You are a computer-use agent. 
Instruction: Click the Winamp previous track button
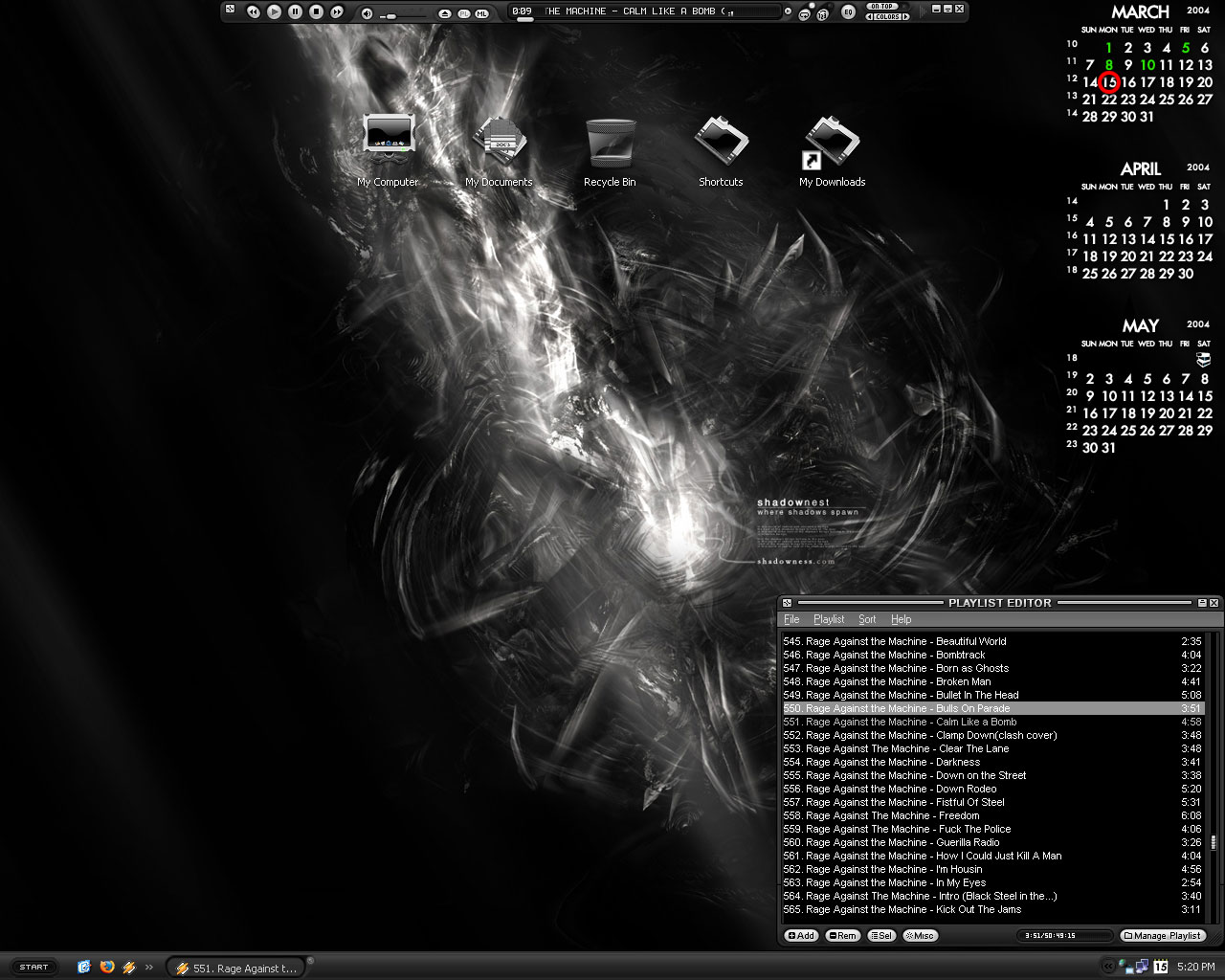253,11
